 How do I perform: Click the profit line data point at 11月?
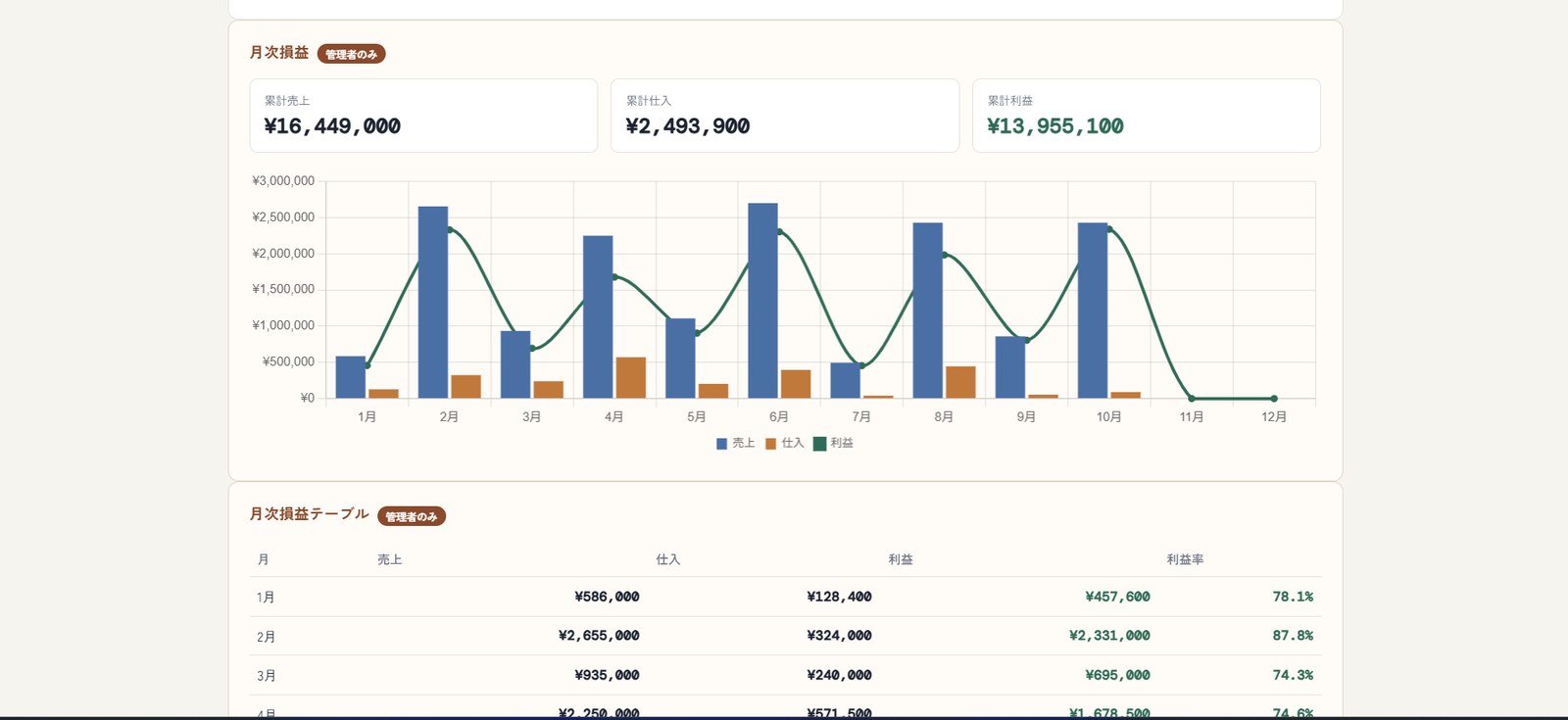pos(1192,399)
